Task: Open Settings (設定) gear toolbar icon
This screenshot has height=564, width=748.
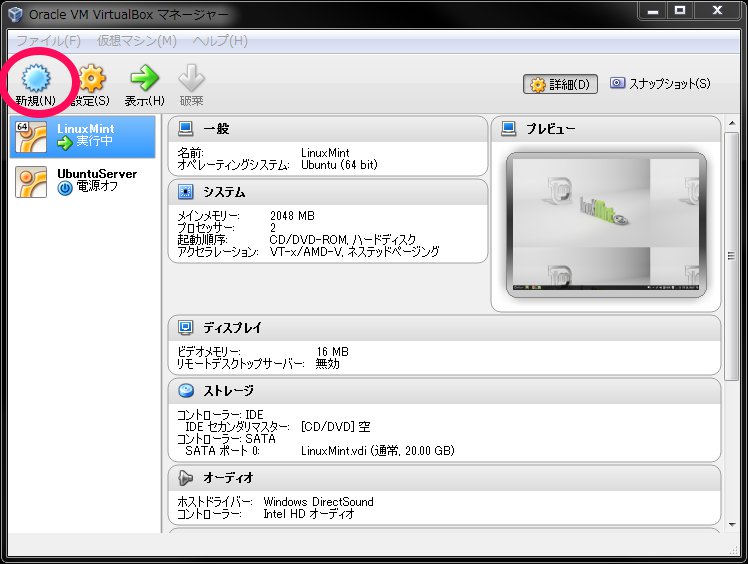Action: tap(92, 79)
